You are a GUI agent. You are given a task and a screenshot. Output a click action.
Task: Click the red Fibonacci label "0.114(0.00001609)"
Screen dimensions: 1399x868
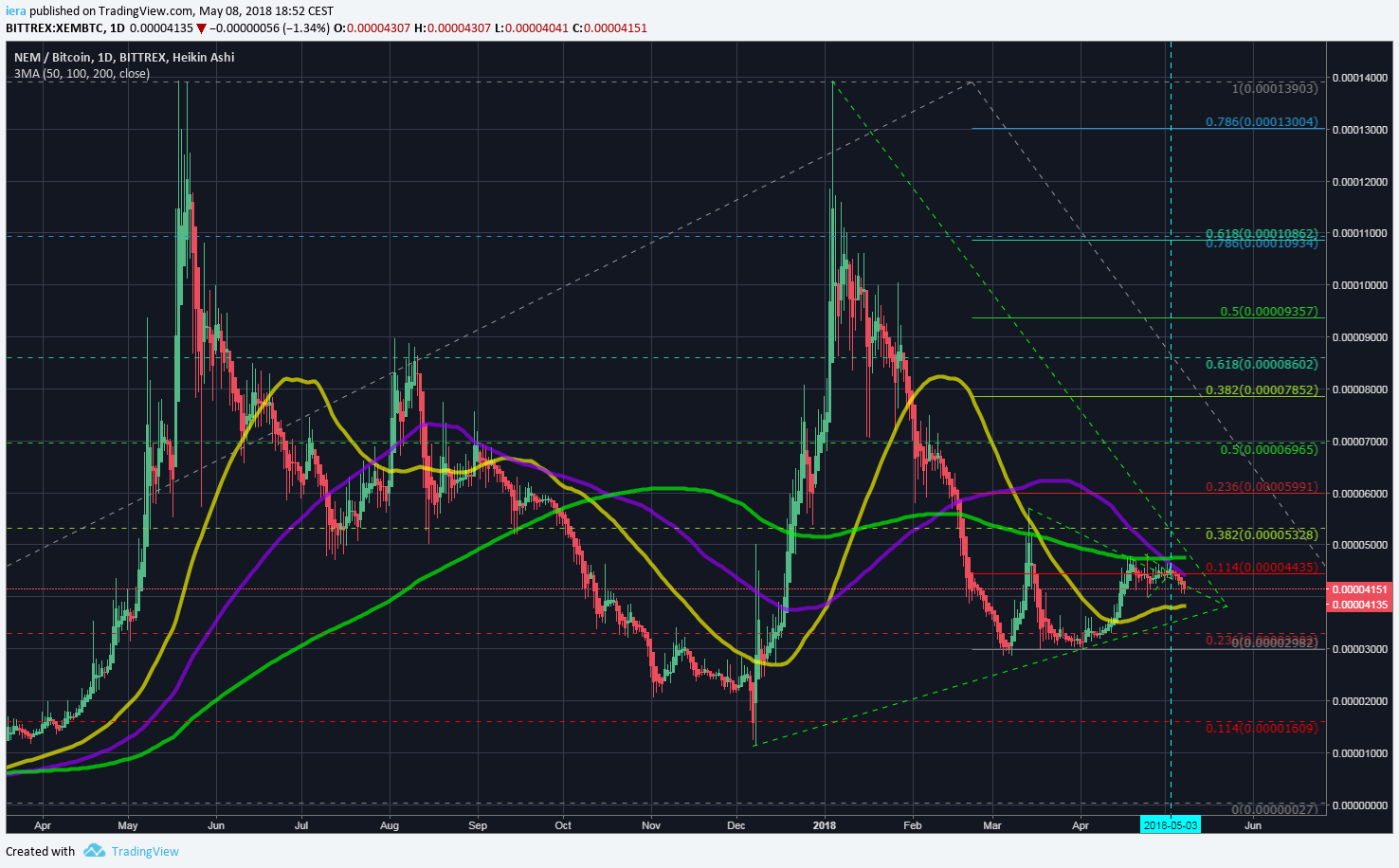click(x=1262, y=728)
